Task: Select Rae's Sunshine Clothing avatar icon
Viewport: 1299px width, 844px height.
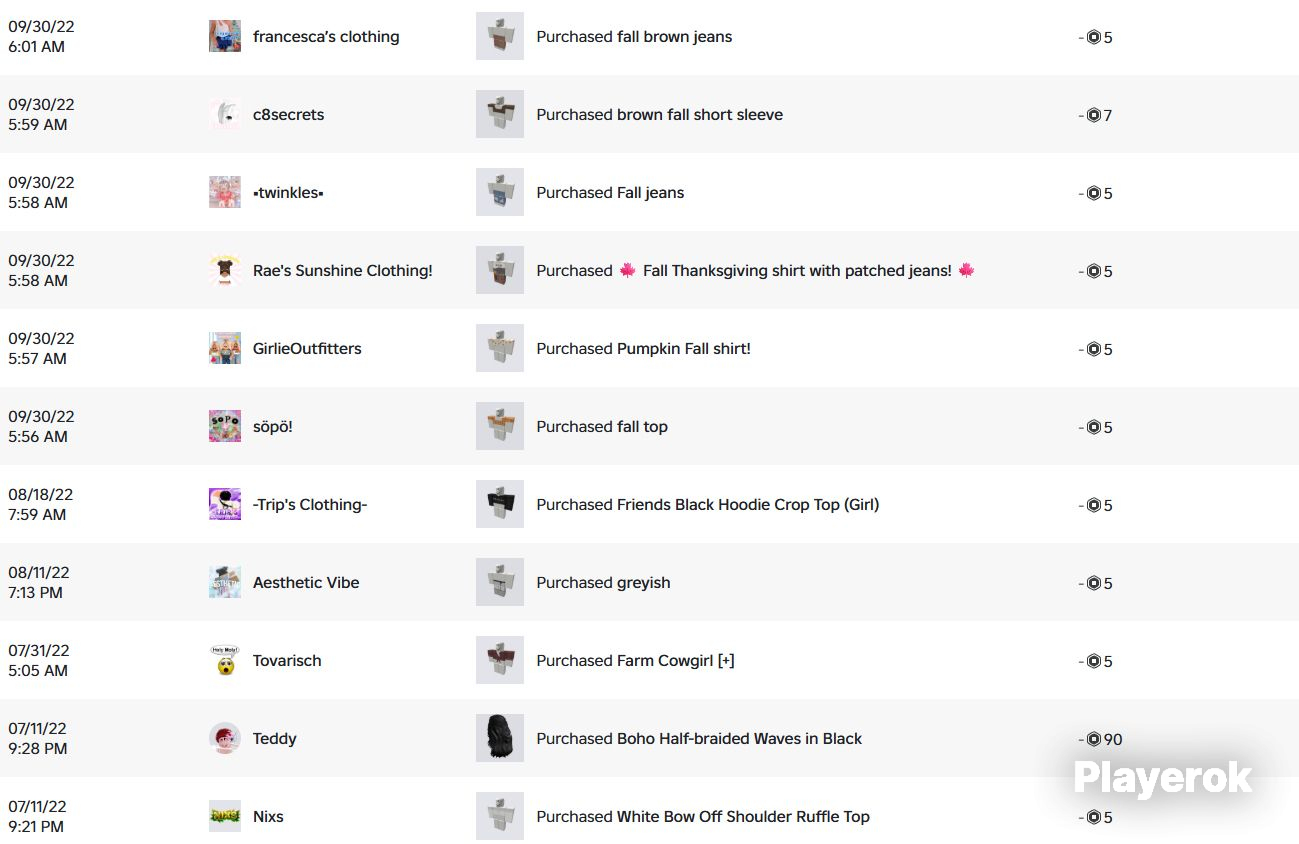Action: pyautogui.click(x=225, y=270)
